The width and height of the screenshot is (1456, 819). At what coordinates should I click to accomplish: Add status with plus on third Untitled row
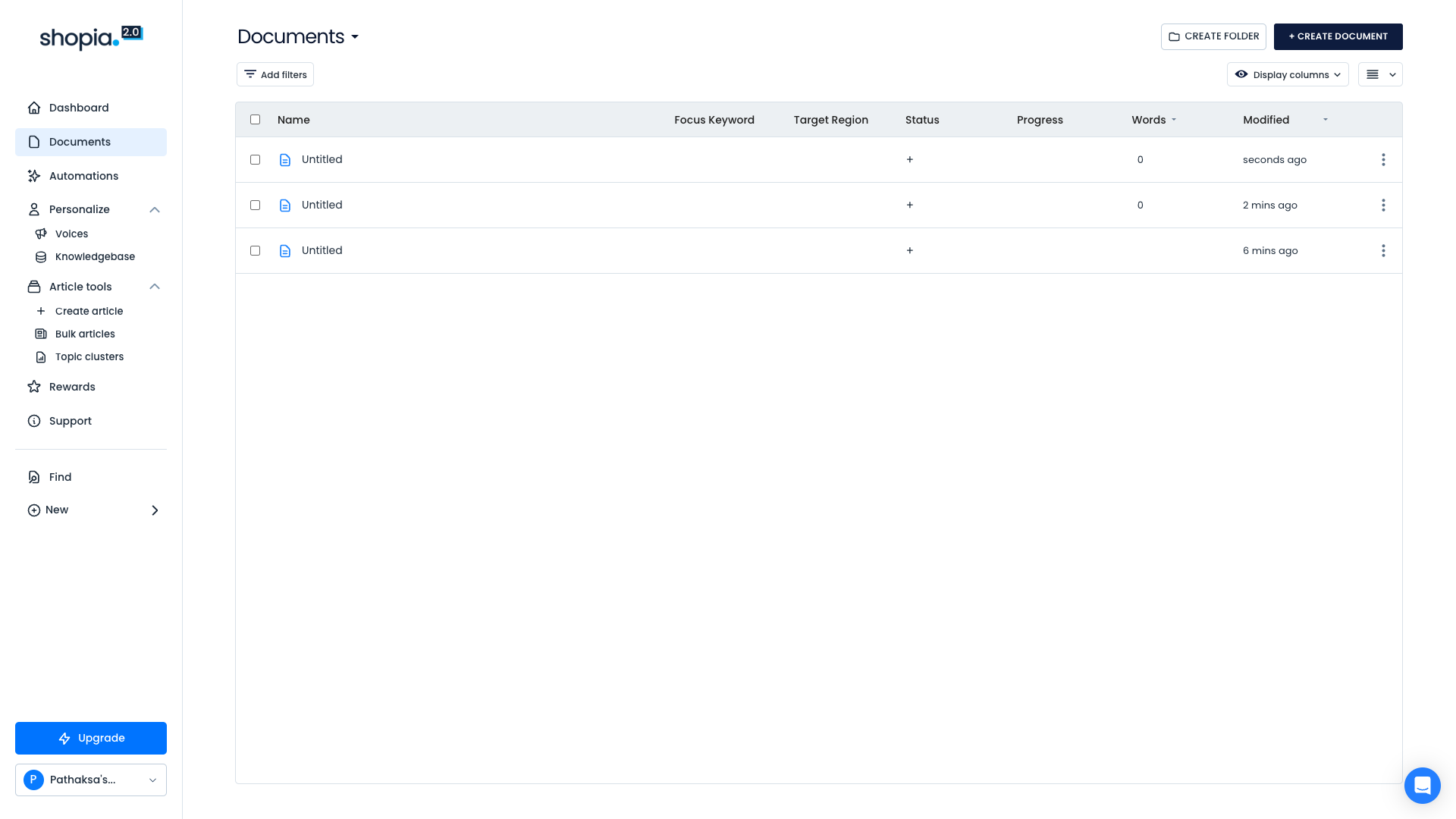909,251
